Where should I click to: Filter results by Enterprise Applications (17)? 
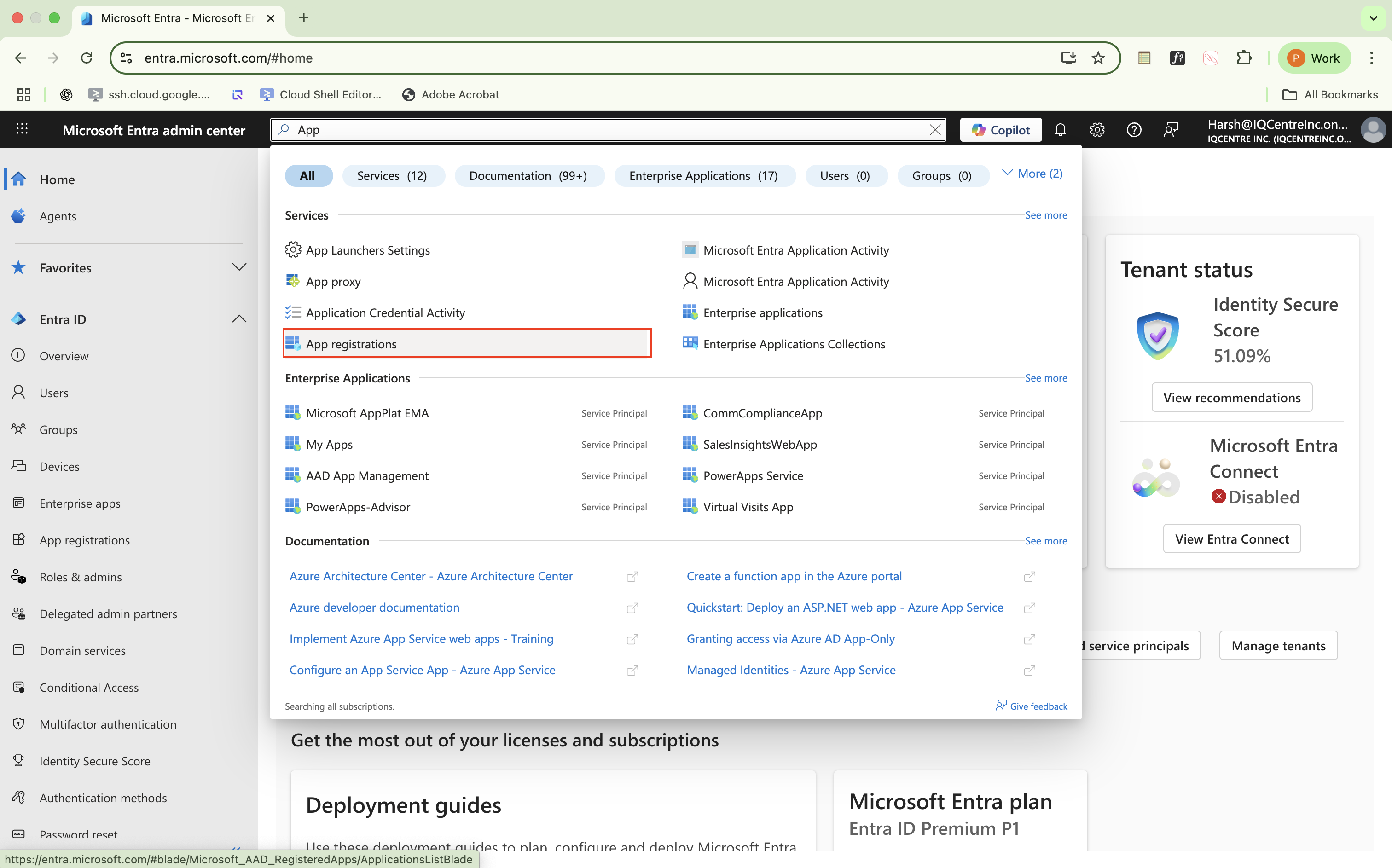point(704,176)
